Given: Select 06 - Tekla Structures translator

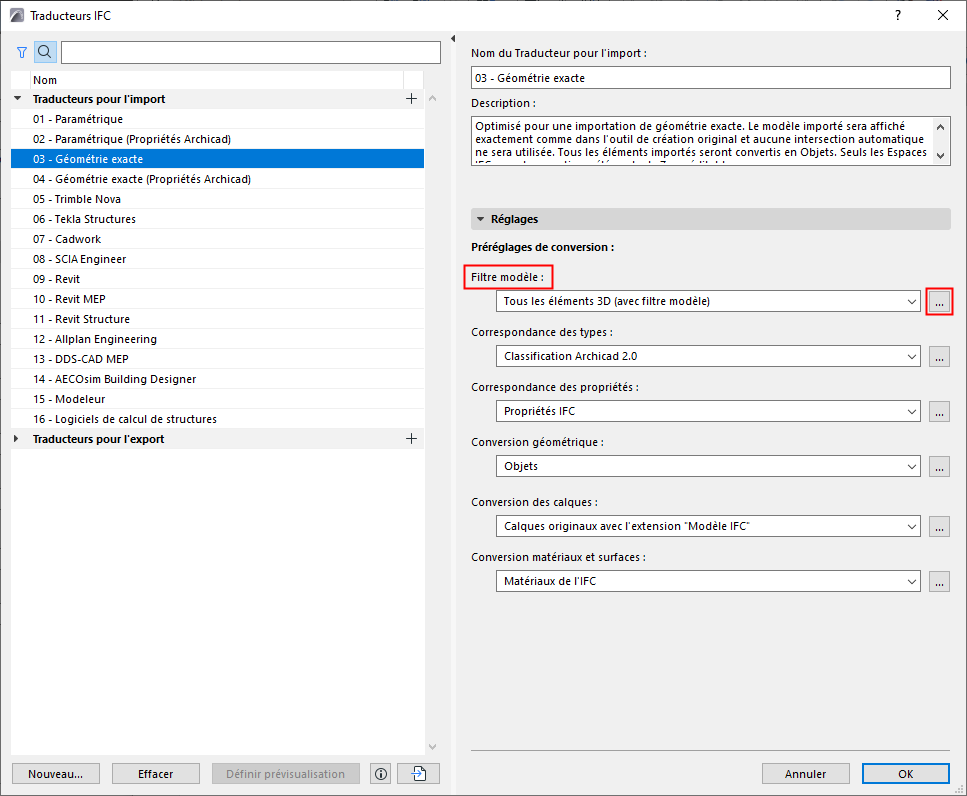Looking at the screenshot, I should coord(84,219).
